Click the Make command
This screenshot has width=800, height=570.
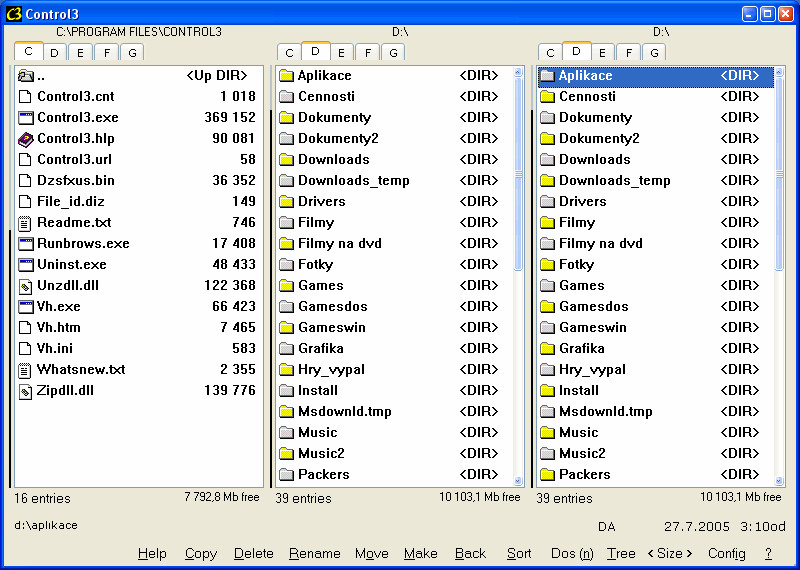pyautogui.click(x=420, y=554)
